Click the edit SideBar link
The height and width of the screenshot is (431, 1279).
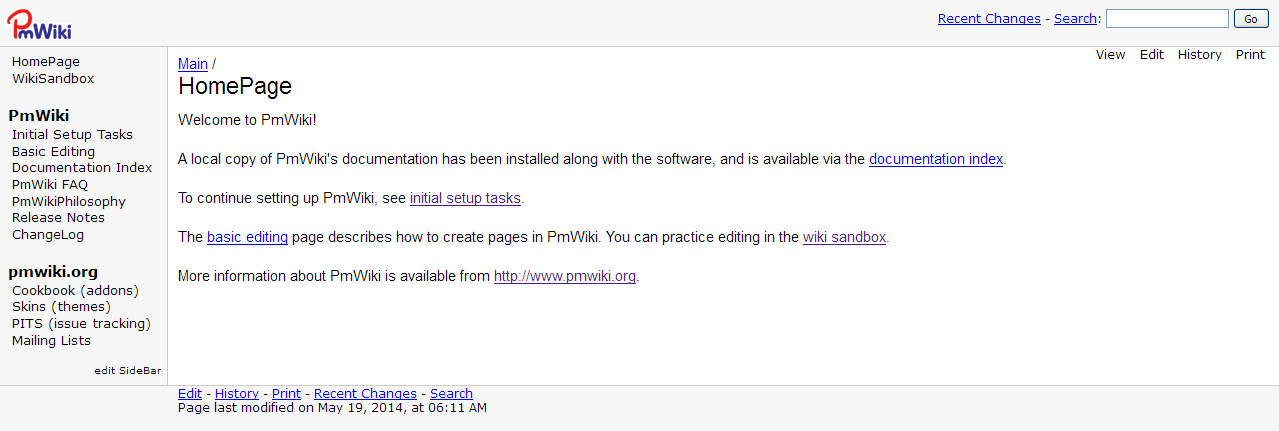pos(128,371)
